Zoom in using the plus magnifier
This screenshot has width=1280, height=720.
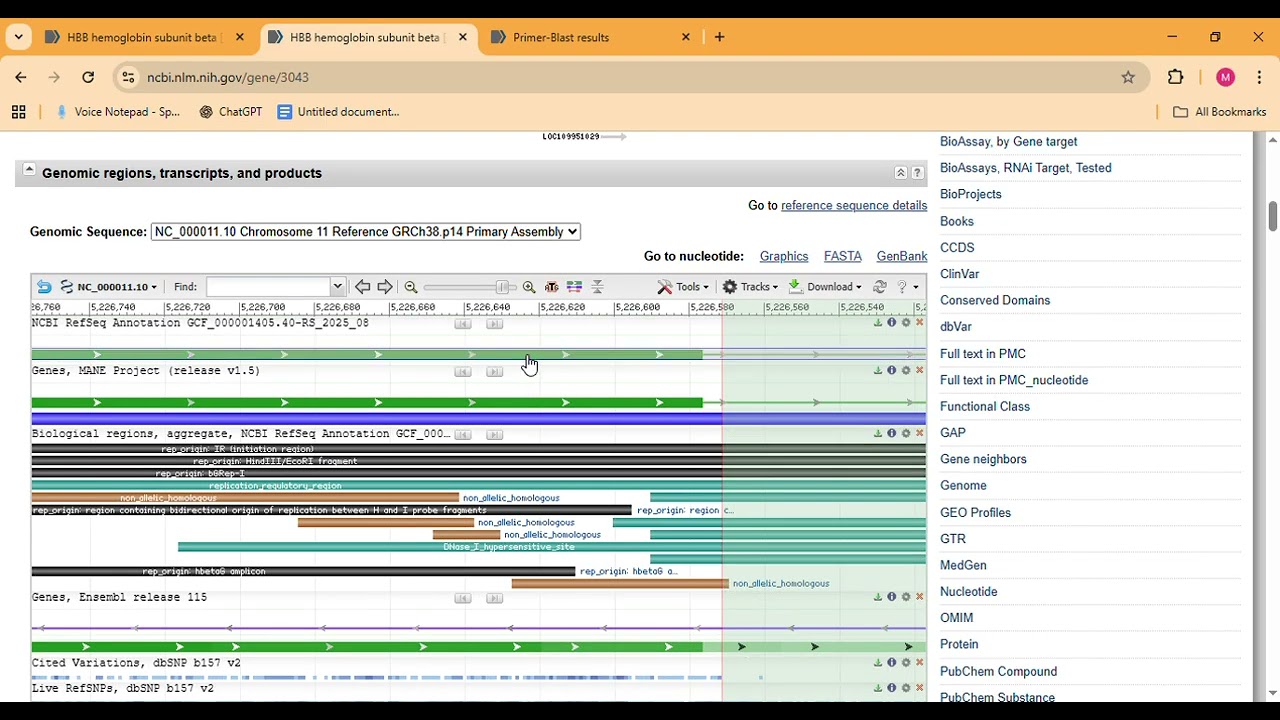(x=529, y=287)
